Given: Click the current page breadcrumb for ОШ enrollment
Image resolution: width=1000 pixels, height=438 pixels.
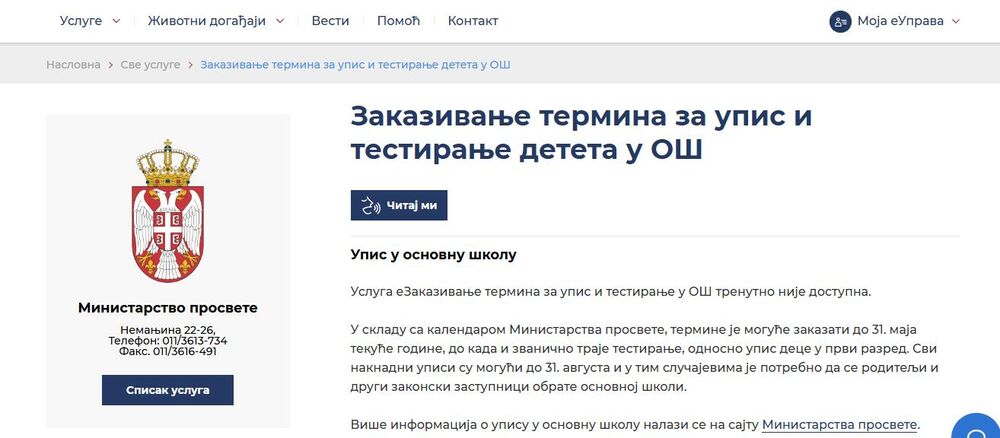Looking at the screenshot, I should coord(355,65).
